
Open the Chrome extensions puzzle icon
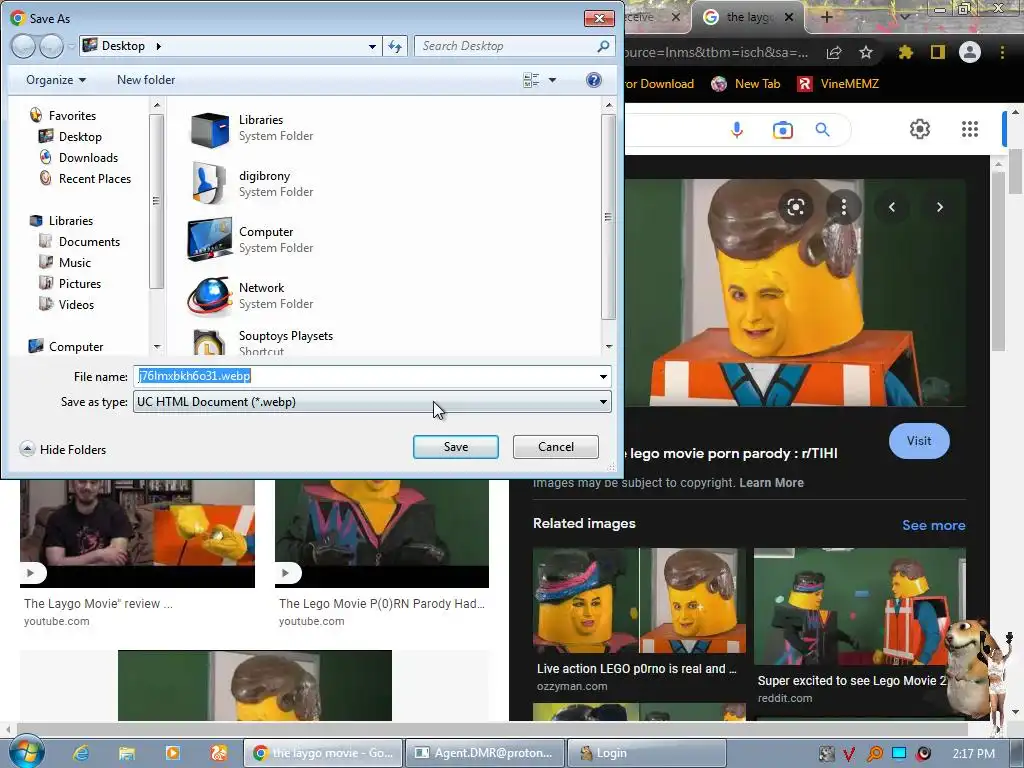click(x=905, y=52)
